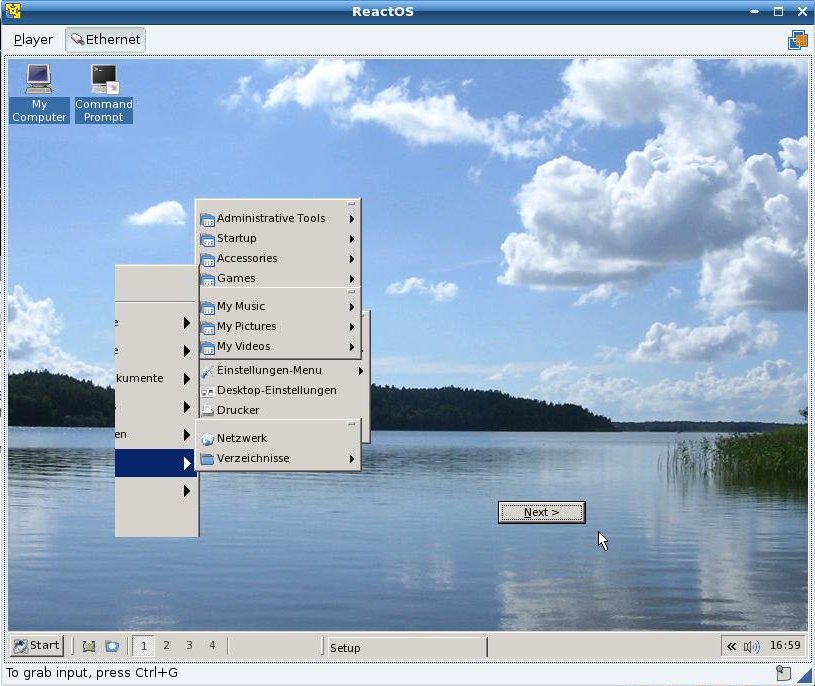Click the Drucker printer icon

207,411
